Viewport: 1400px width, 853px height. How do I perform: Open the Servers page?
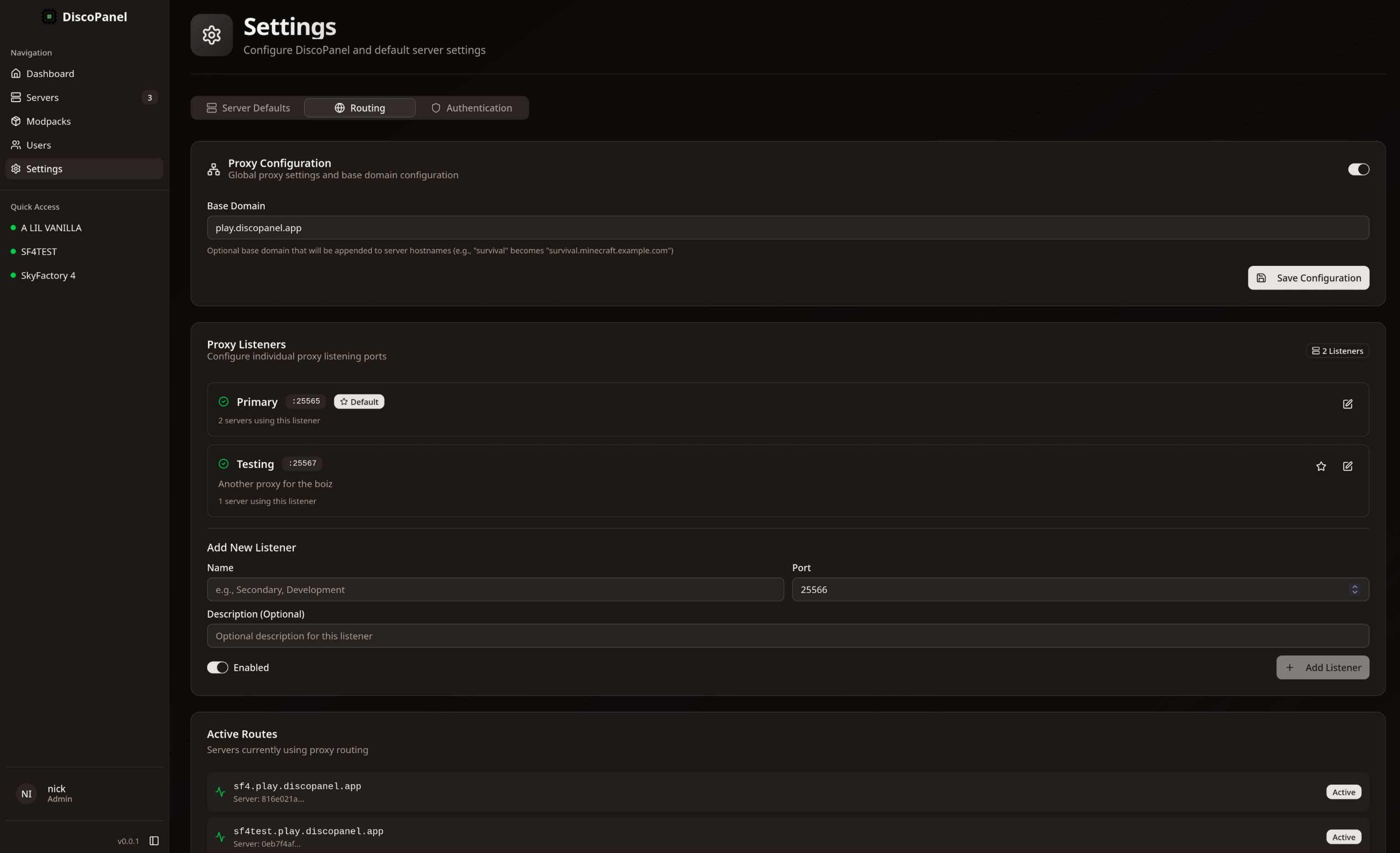(84, 97)
